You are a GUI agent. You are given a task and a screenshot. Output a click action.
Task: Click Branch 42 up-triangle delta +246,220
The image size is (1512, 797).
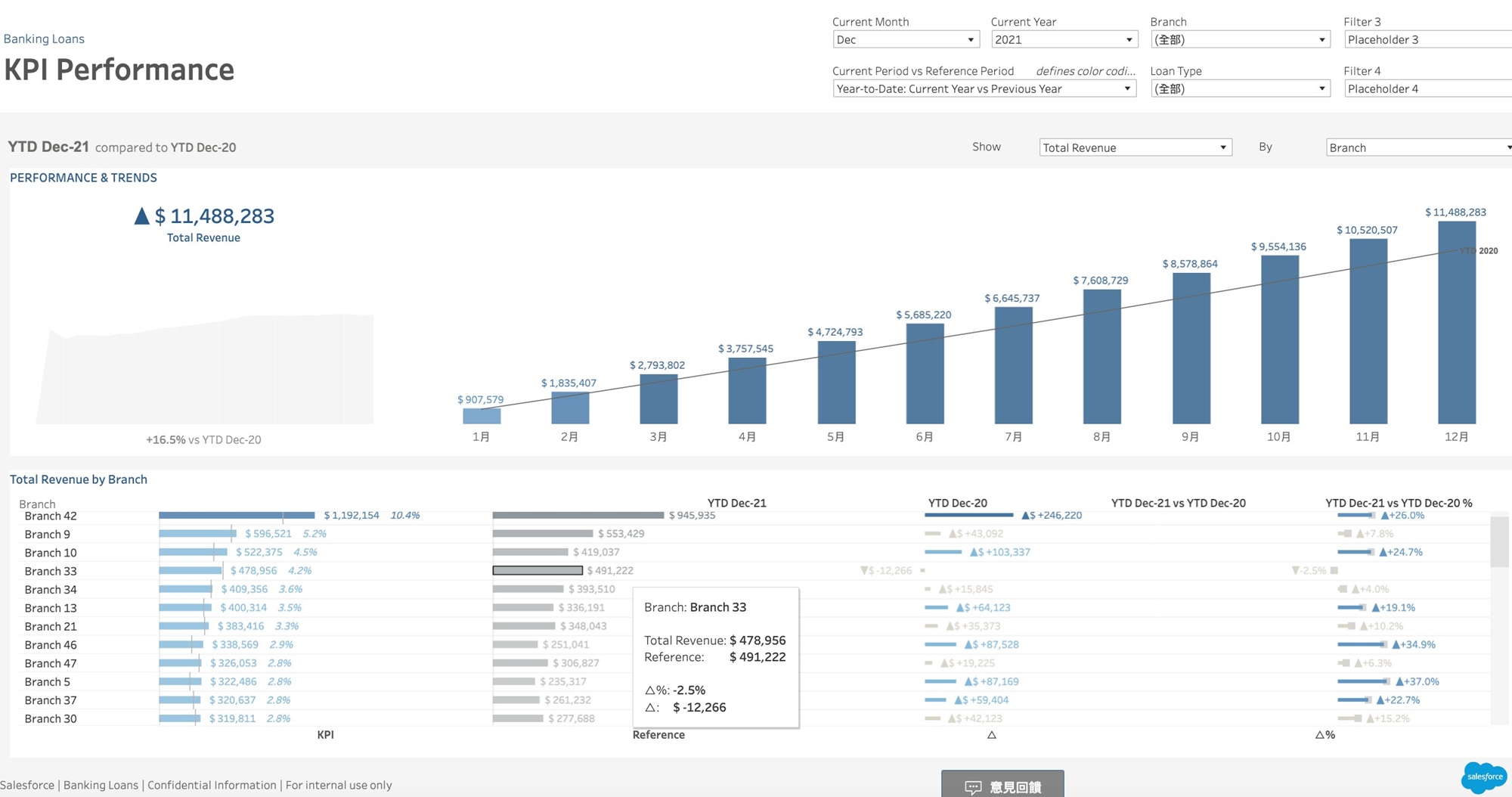click(1025, 516)
